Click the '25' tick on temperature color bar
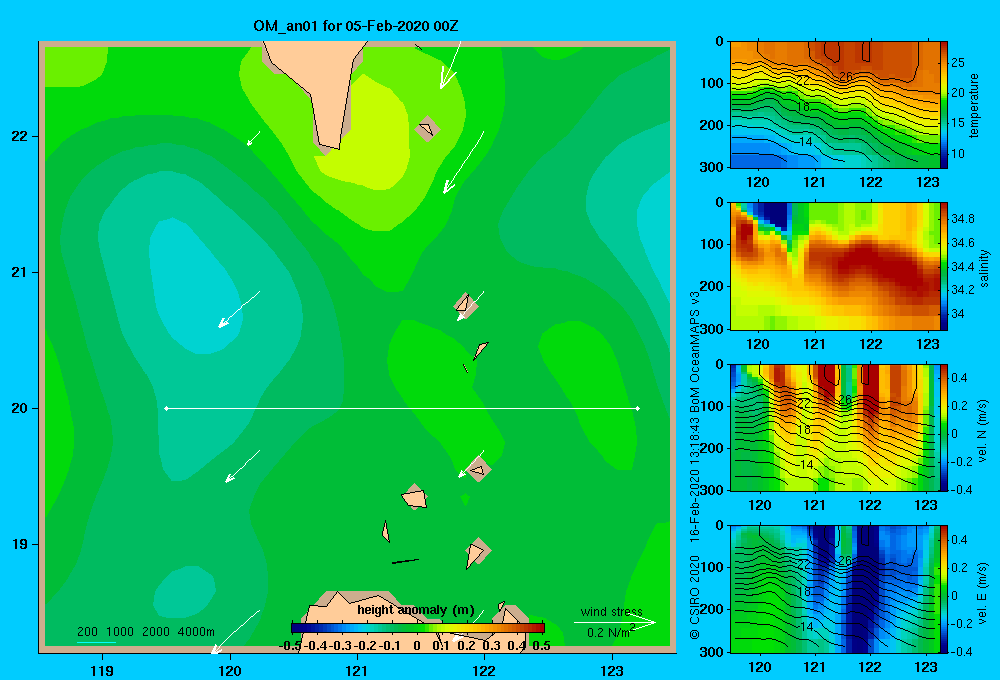 pos(958,63)
